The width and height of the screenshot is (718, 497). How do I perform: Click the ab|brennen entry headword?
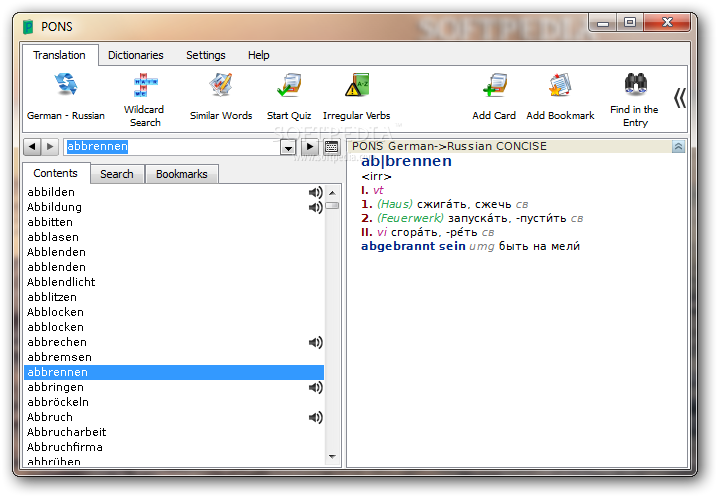(x=406, y=161)
